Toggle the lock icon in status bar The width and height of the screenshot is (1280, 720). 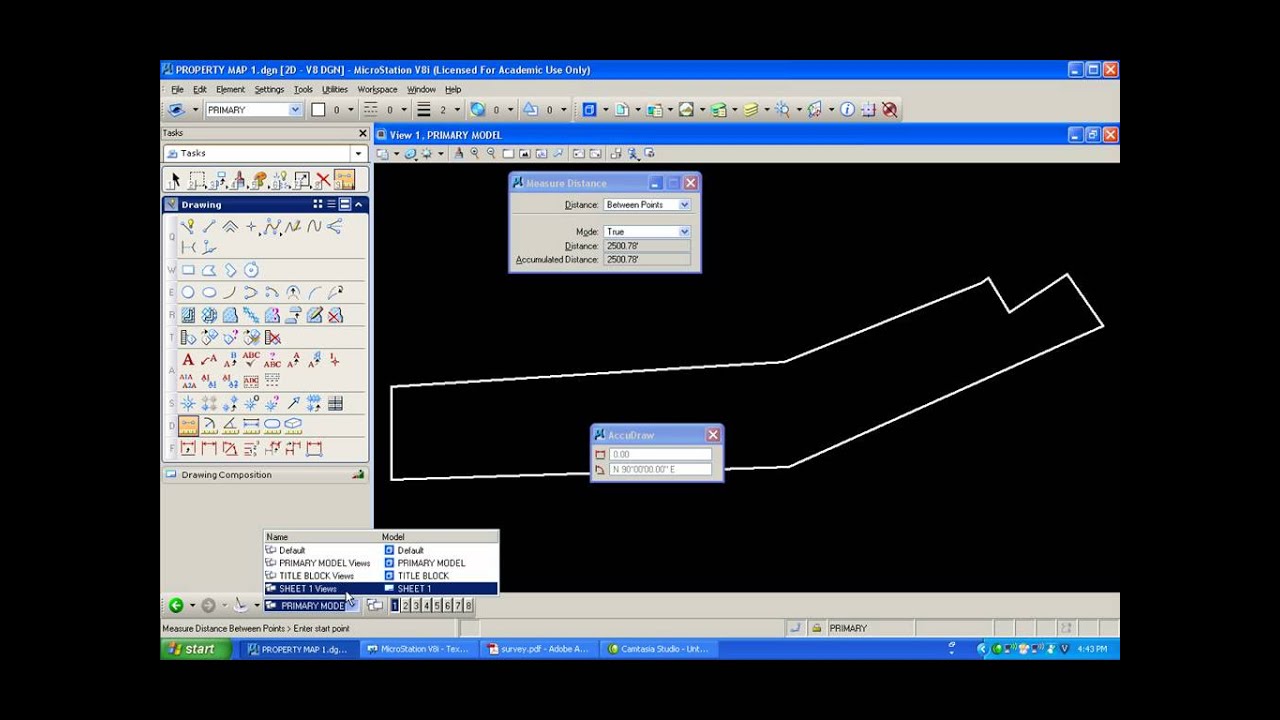tap(817, 628)
